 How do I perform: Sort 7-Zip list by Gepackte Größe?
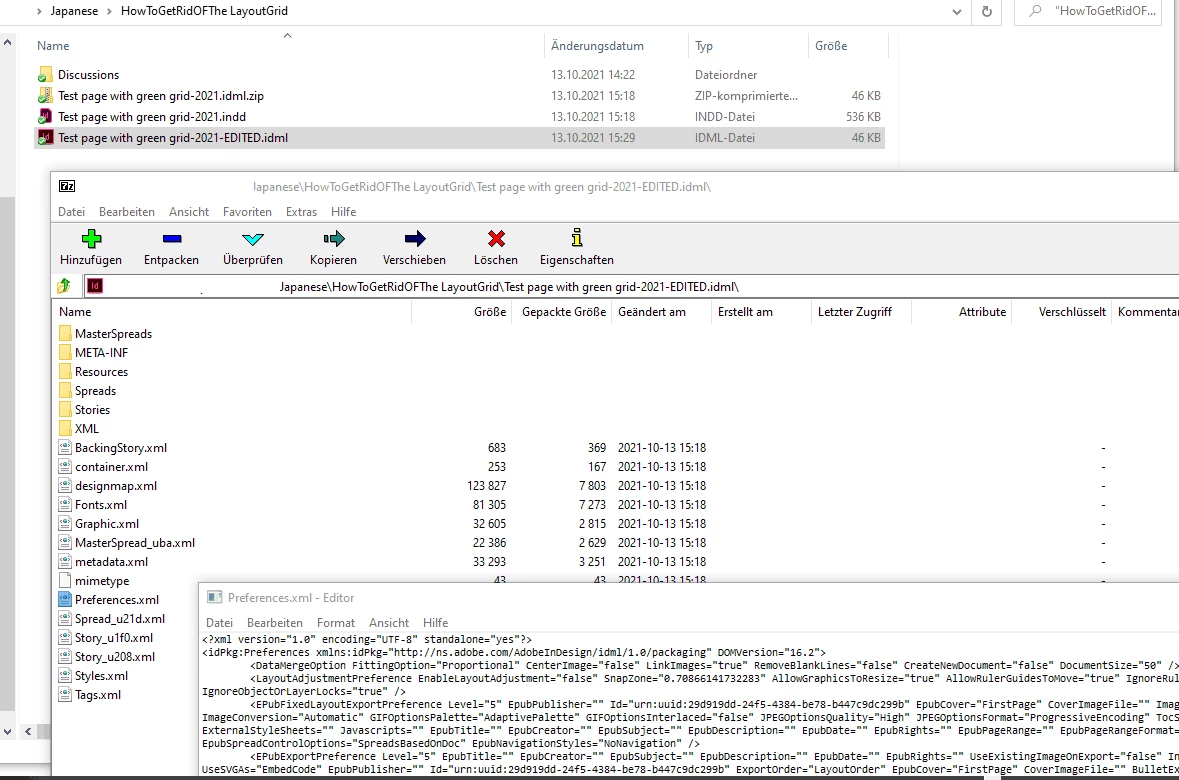click(x=563, y=311)
